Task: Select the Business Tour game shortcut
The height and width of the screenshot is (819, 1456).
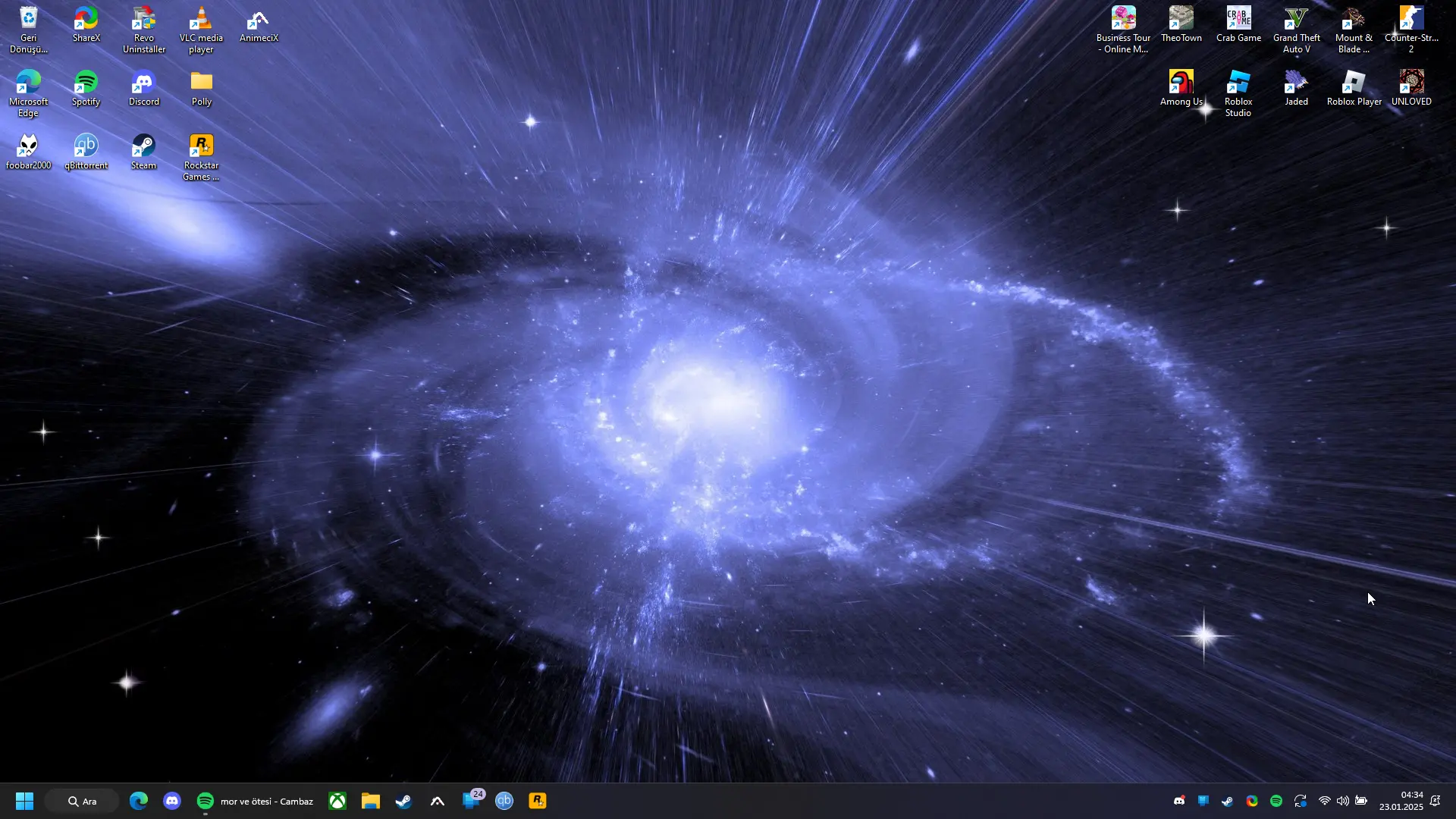Action: [1123, 30]
